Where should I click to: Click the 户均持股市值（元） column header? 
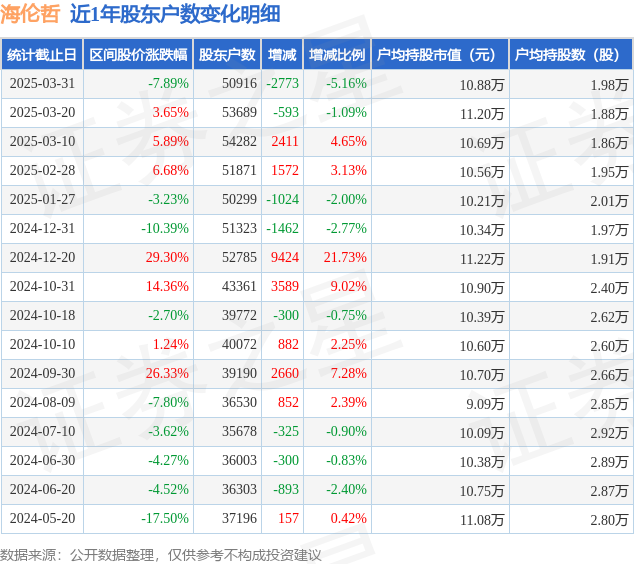[440, 55]
